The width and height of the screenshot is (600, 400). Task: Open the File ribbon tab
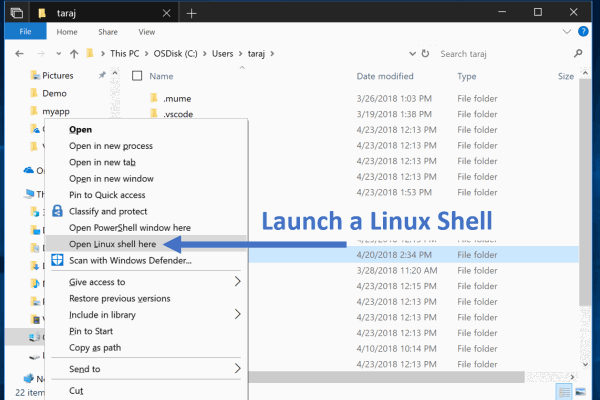[25, 32]
